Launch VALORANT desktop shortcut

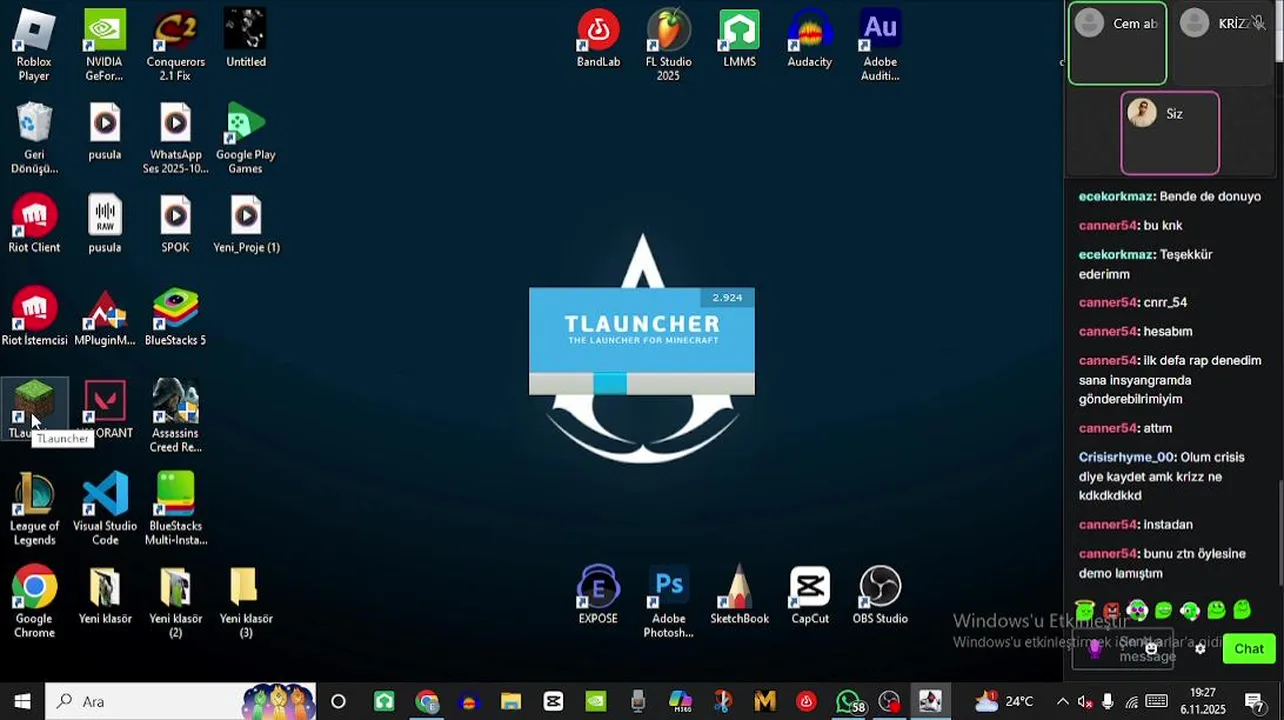(x=104, y=410)
